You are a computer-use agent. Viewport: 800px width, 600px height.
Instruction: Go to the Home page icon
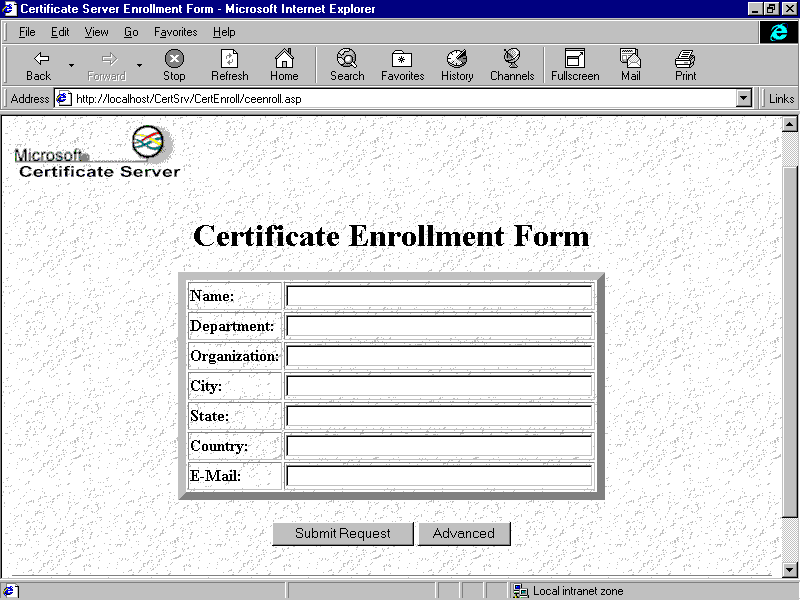284,59
